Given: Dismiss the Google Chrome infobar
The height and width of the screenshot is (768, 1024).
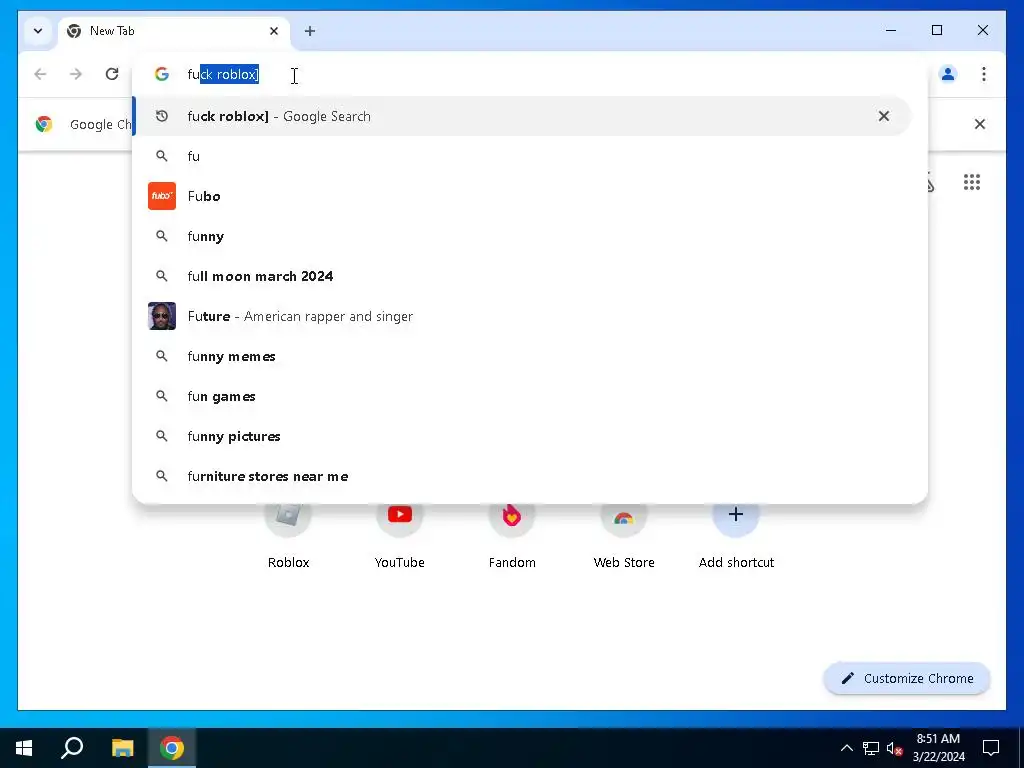Looking at the screenshot, I should tap(980, 124).
